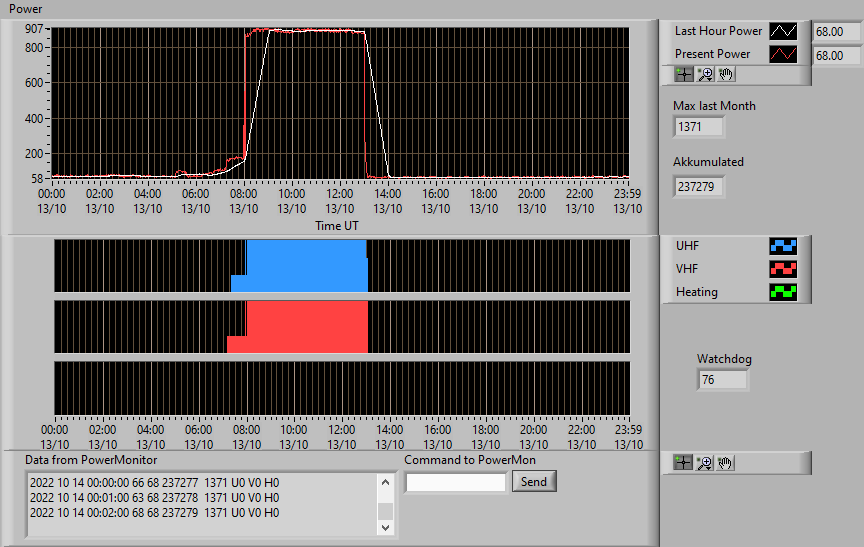
Task: Click the Akkumulated value field
Action: pyautogui.click(x=698, y=187)
